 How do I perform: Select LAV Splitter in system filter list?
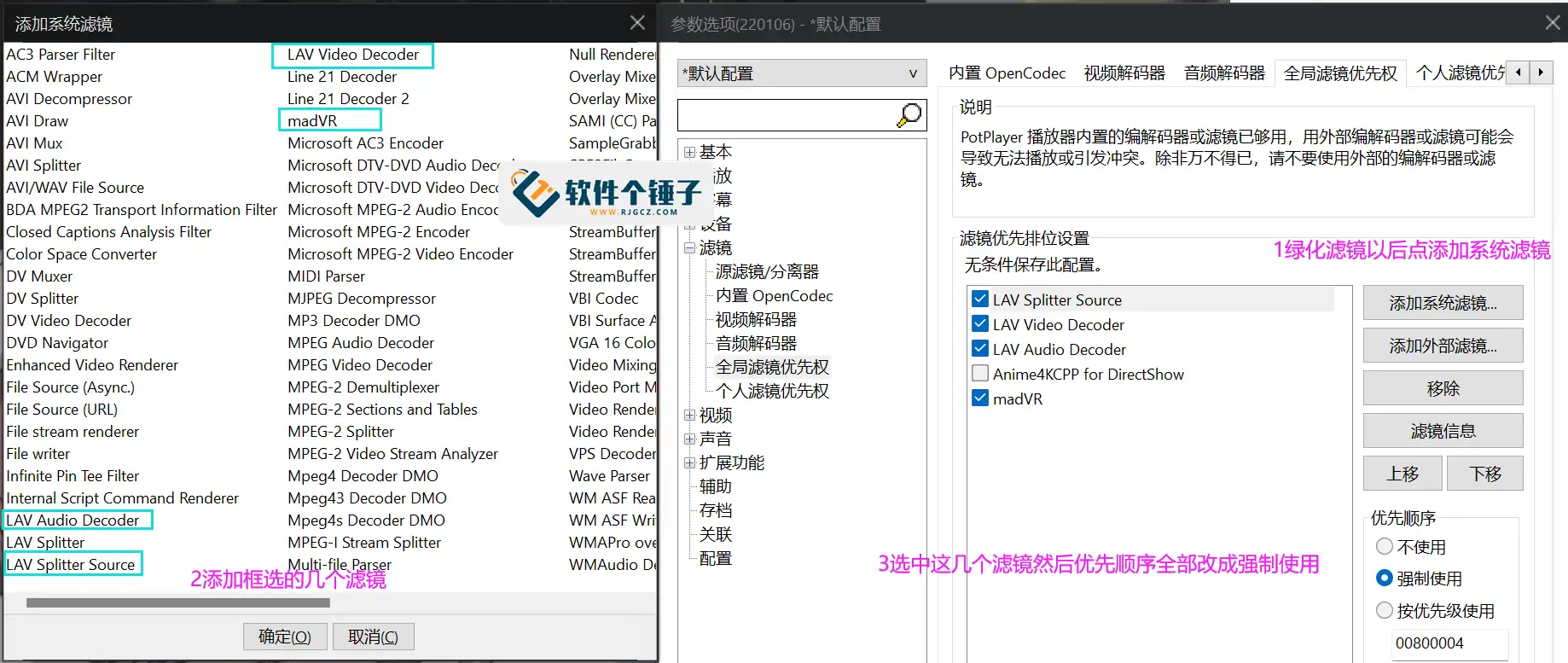click(45, 543)
